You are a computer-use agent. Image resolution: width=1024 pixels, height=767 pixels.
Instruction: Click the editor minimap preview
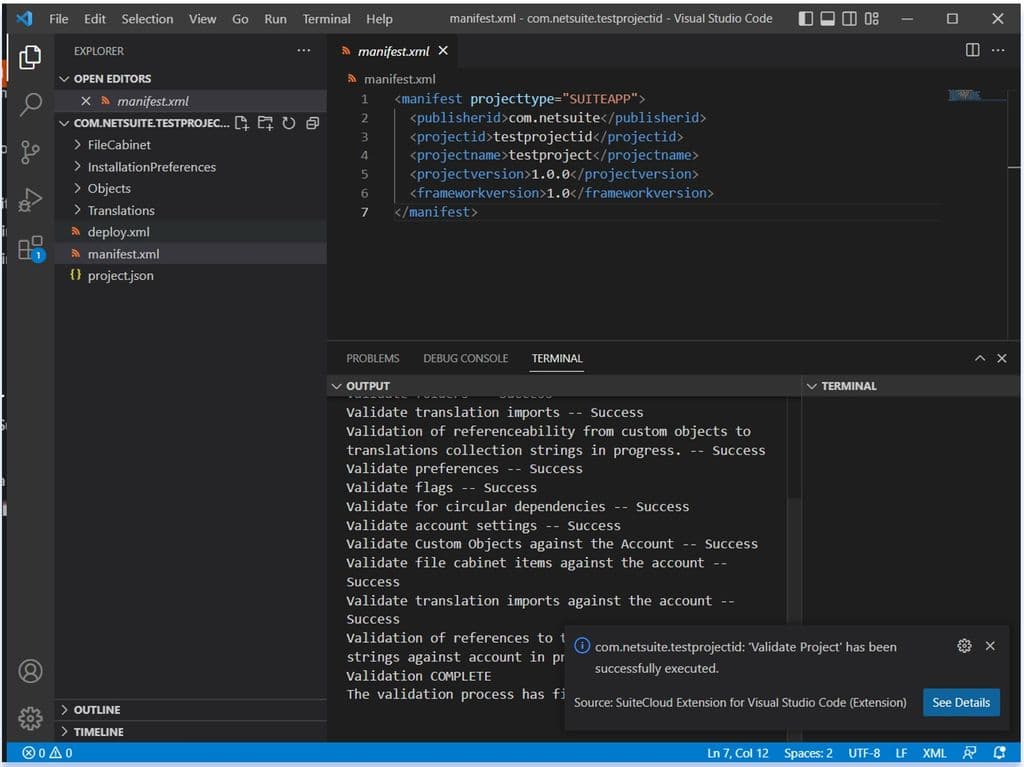964,95
